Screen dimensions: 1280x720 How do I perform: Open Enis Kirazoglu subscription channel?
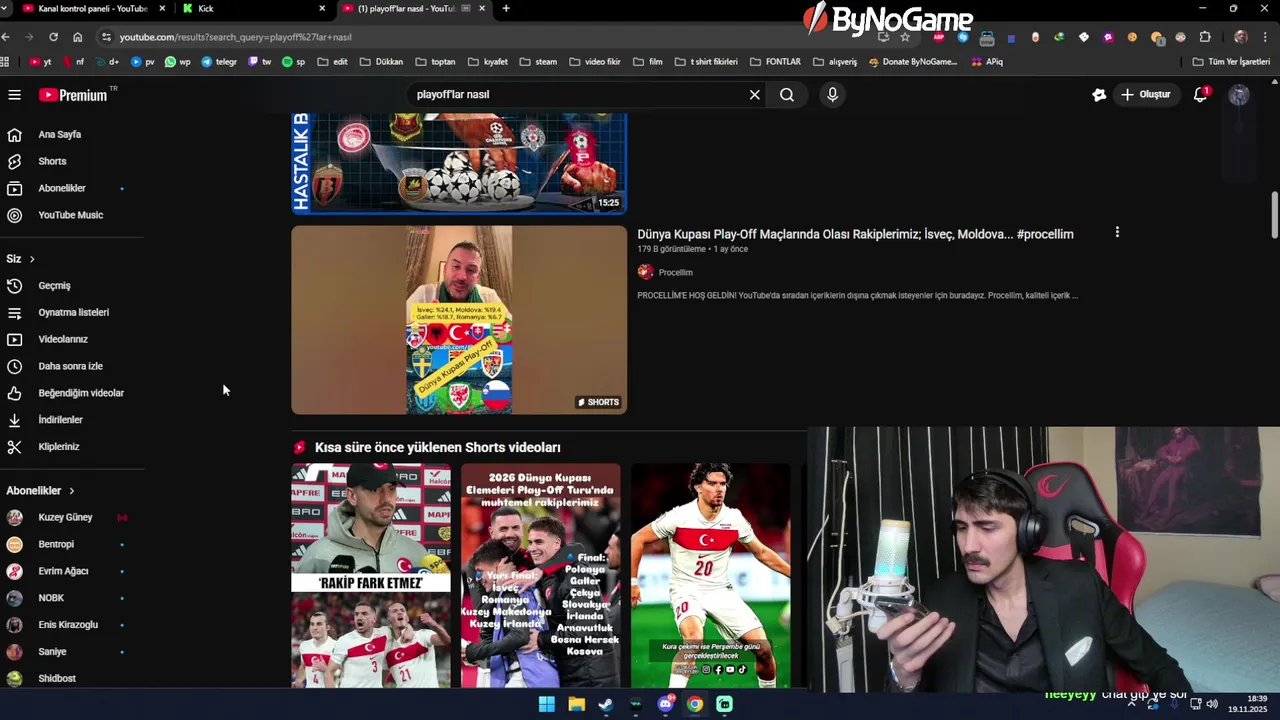coord(68,625)
